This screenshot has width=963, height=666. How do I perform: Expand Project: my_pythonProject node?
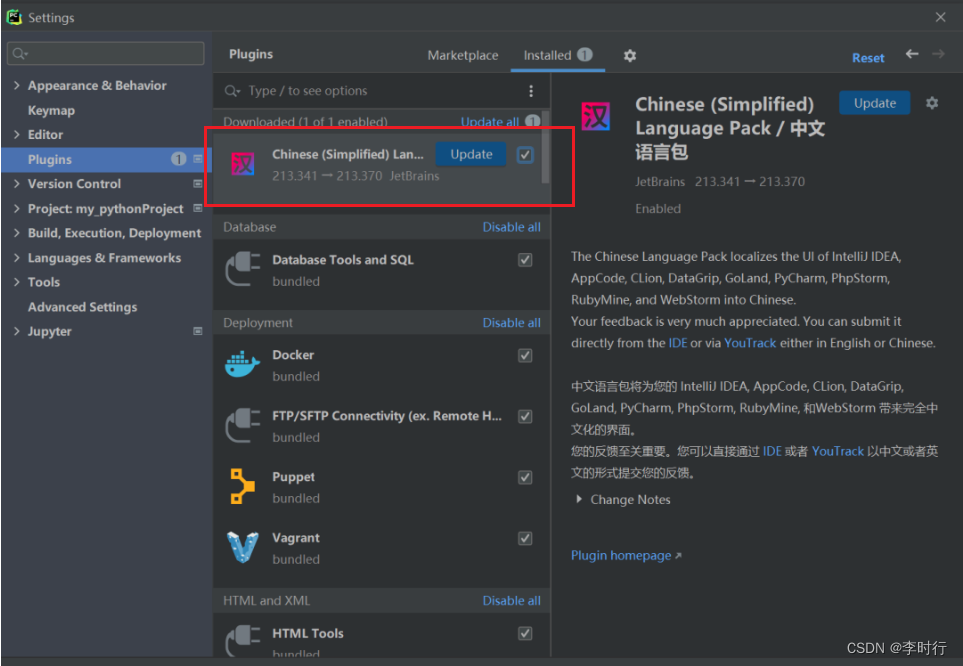(17, 208)
